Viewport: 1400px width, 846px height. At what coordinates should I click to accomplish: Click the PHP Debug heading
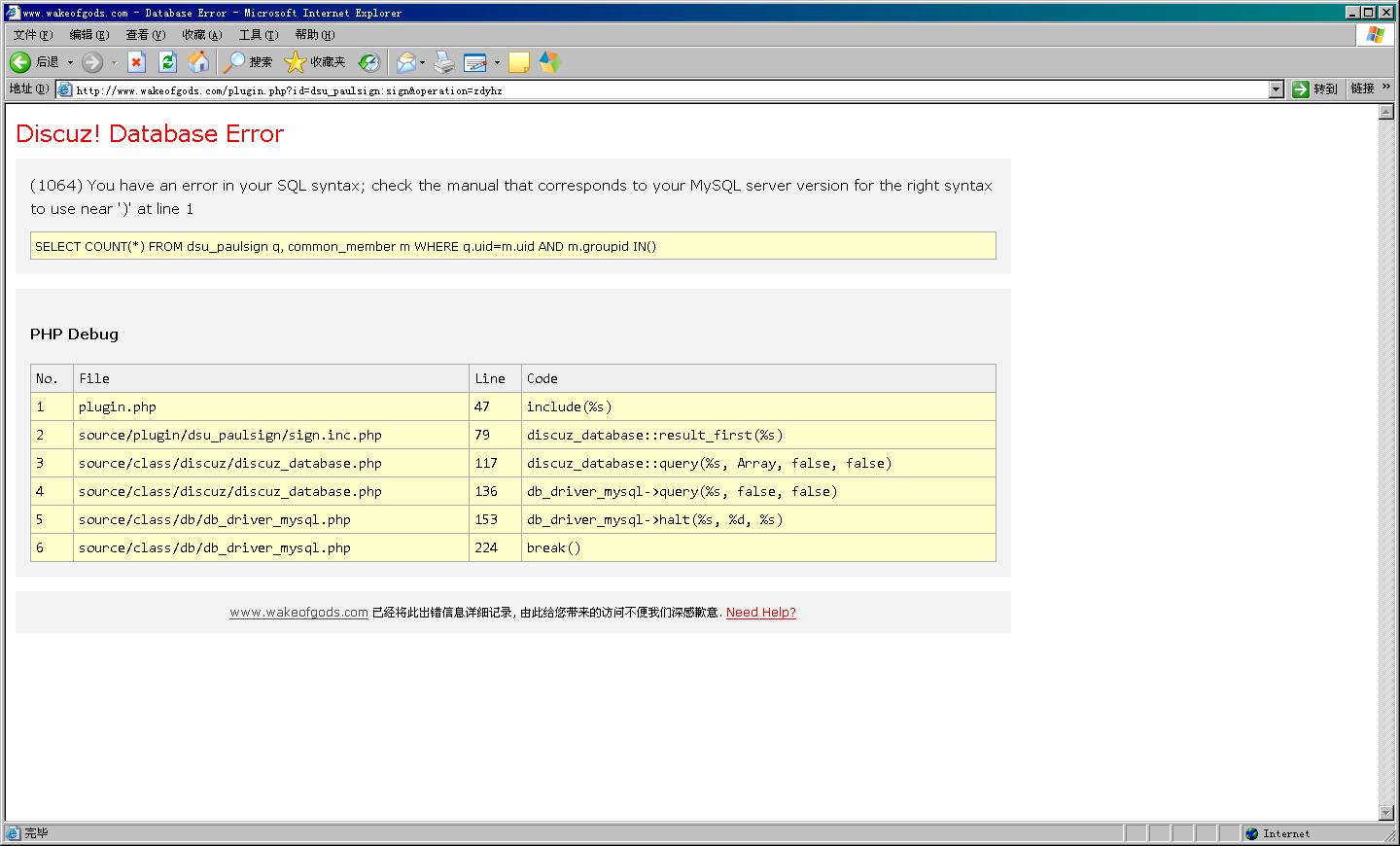74,335
